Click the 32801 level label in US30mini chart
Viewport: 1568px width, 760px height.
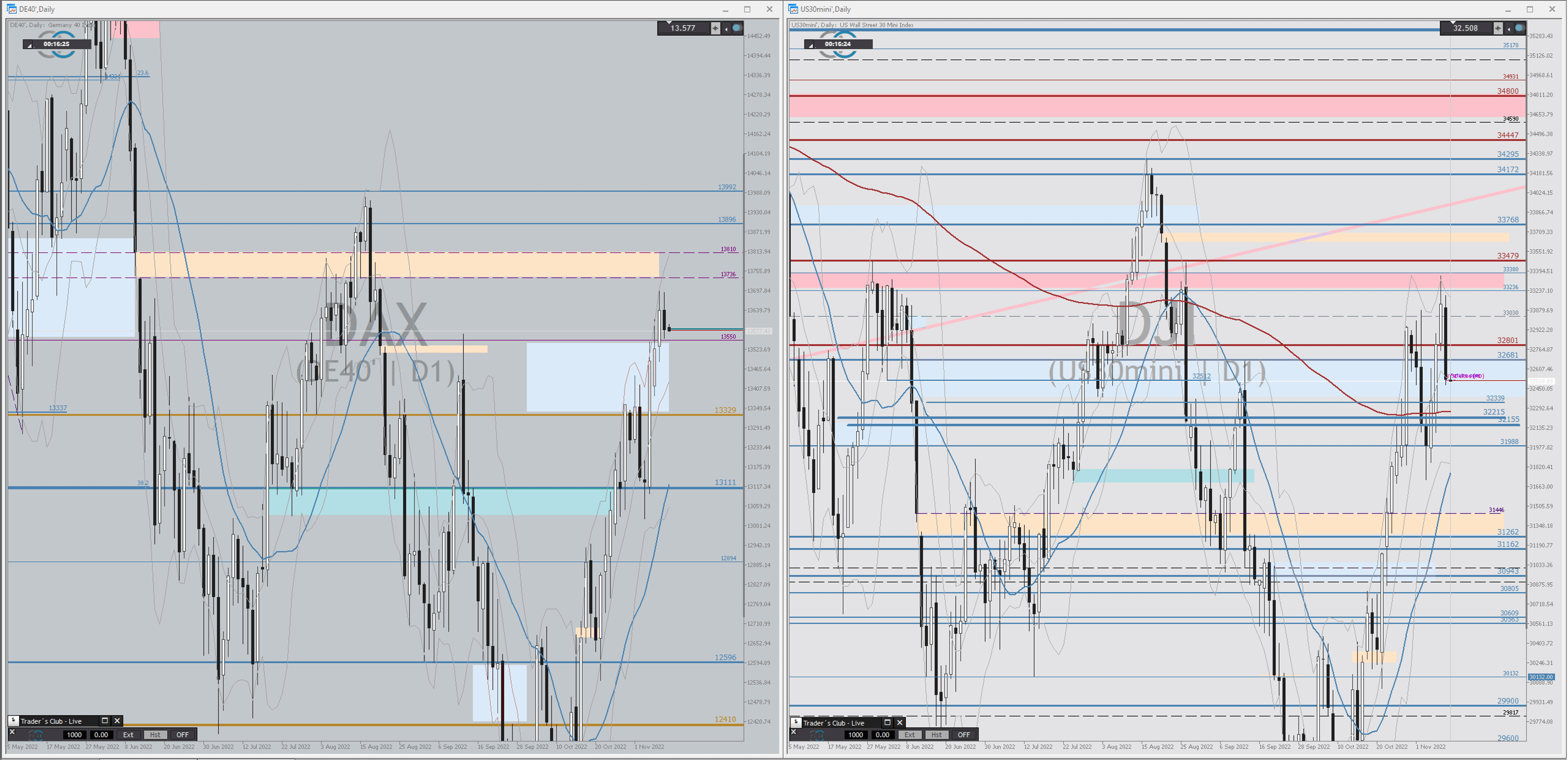pos(1508,340)
